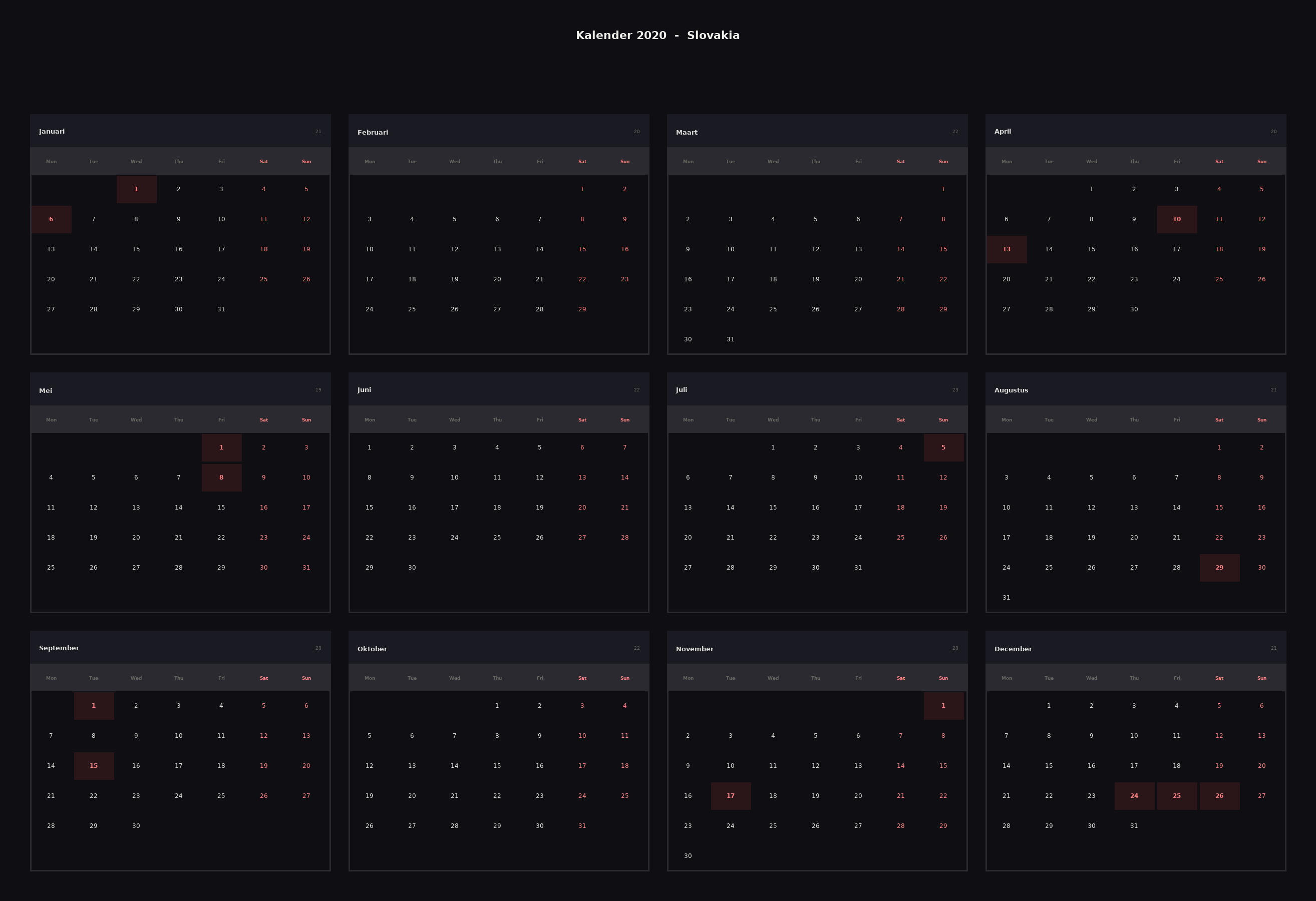Click 31 in Augustus calendar
Screen dimensions: 1316x901
point(1006,598)
